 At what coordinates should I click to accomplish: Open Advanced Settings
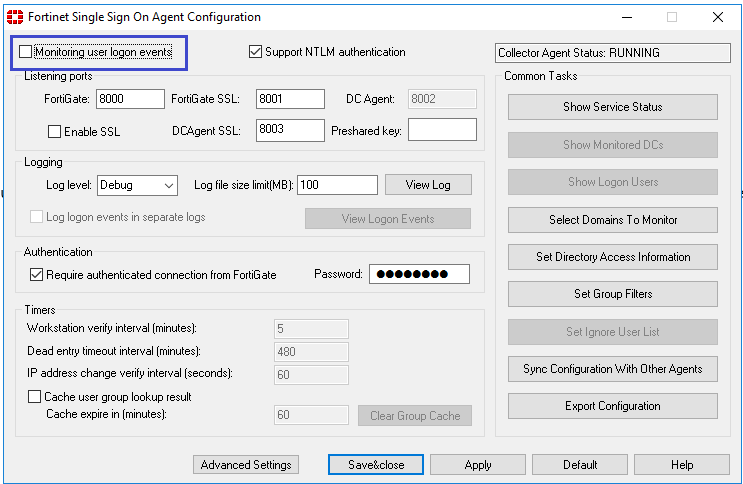tap(246, 465)
